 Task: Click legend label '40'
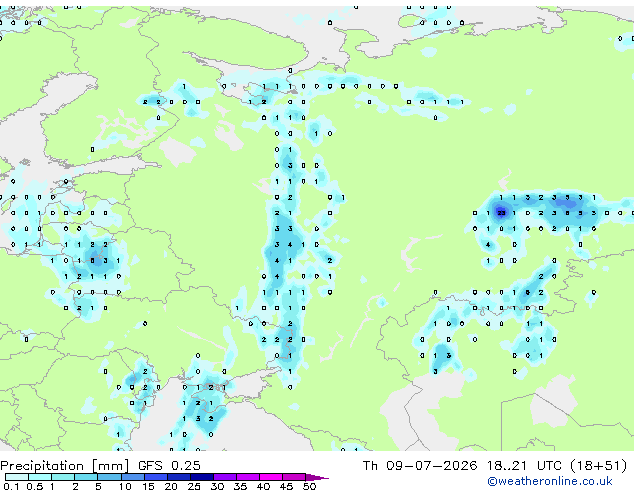263,486
